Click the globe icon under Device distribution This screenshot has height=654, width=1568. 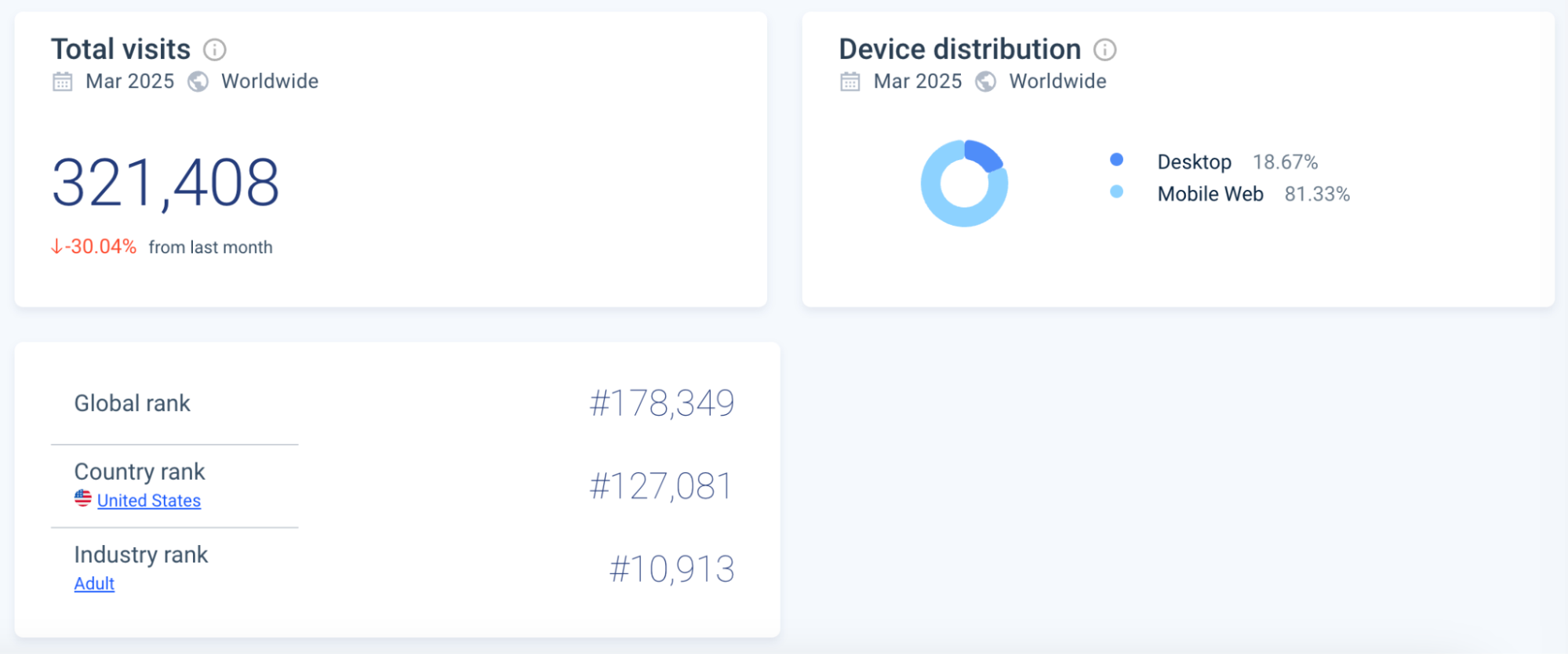click(x=986, y=82)
